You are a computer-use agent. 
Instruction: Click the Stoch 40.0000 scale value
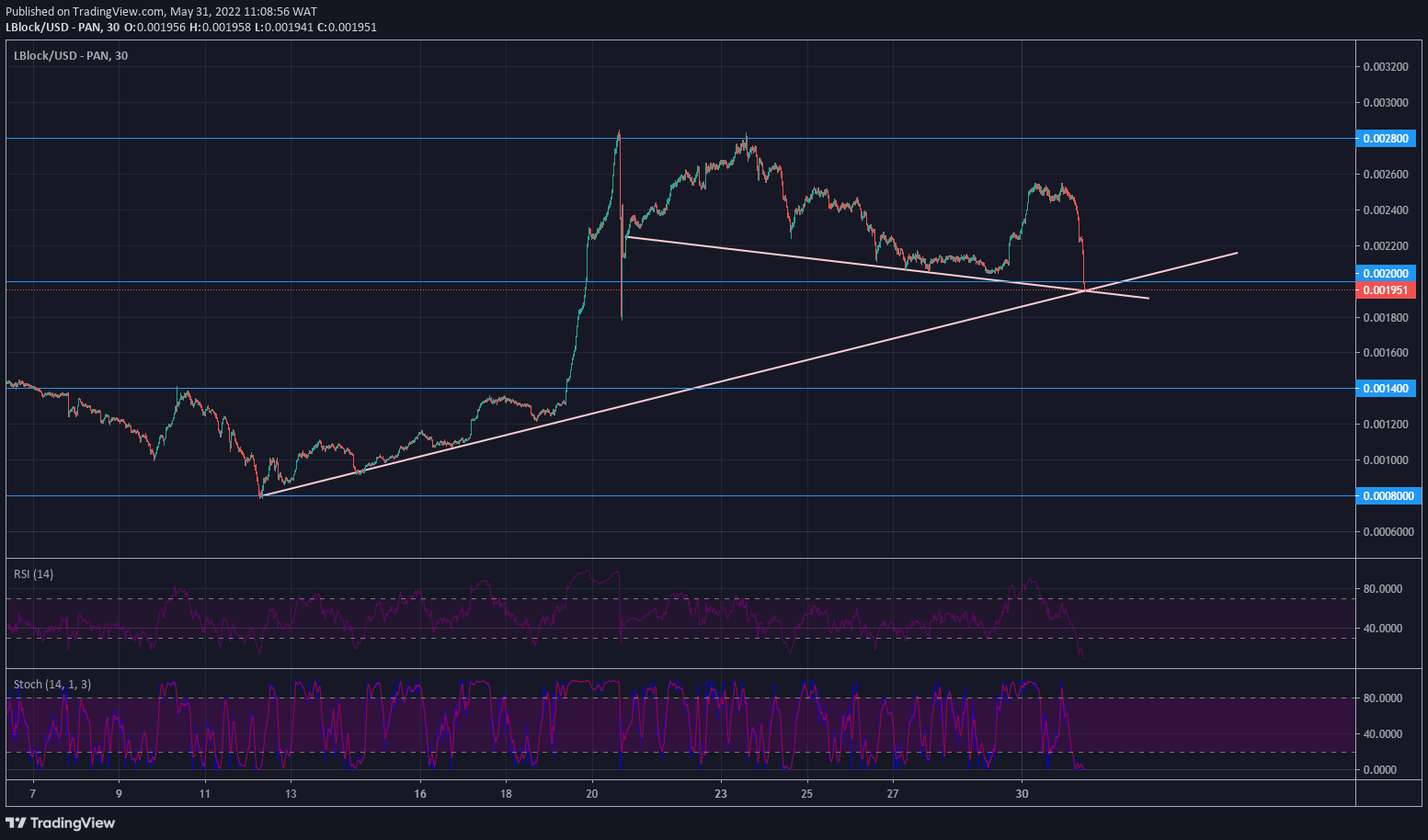tap(1383, 734)
